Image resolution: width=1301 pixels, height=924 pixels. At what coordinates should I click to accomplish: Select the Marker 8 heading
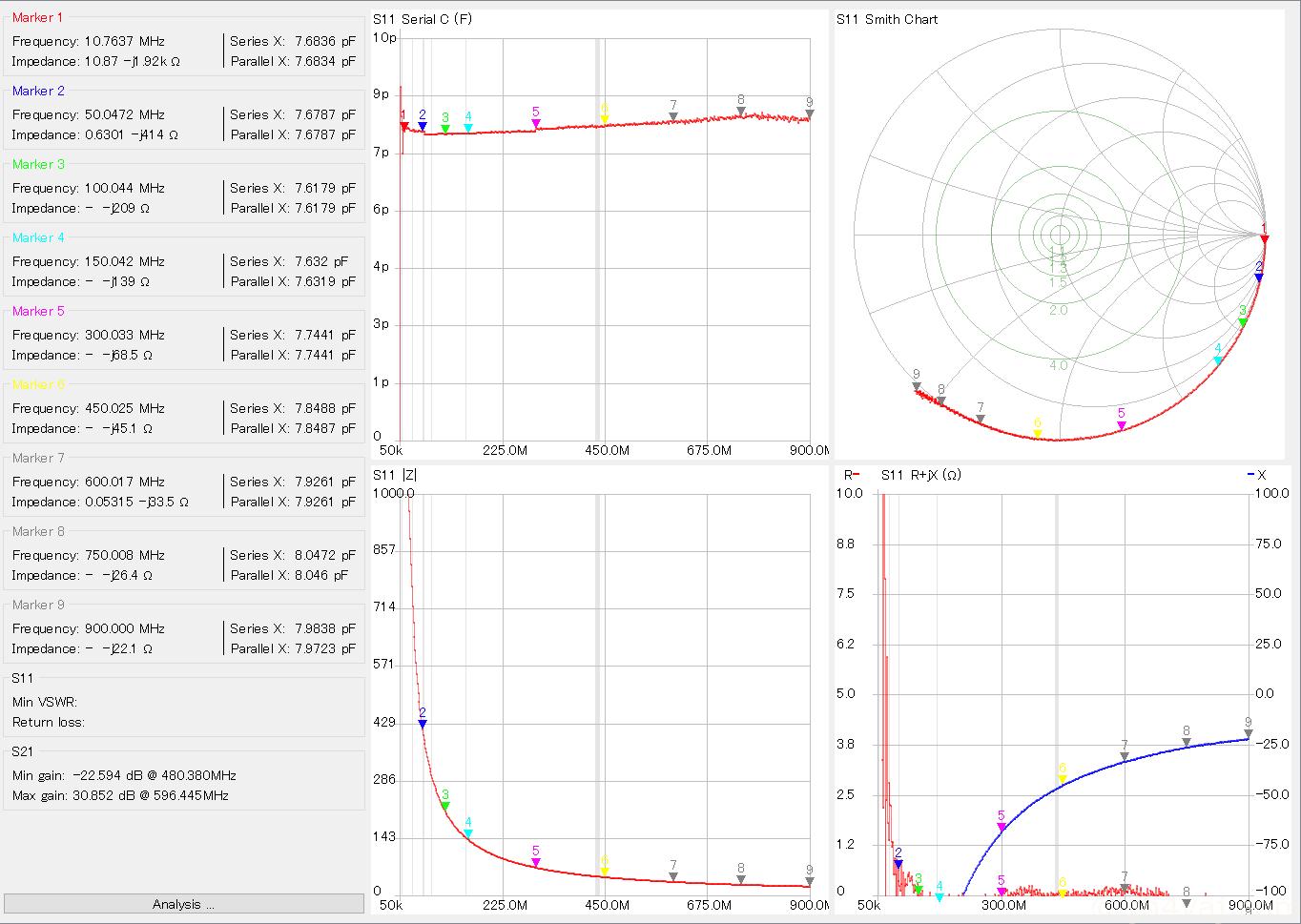tap(38, 531)
